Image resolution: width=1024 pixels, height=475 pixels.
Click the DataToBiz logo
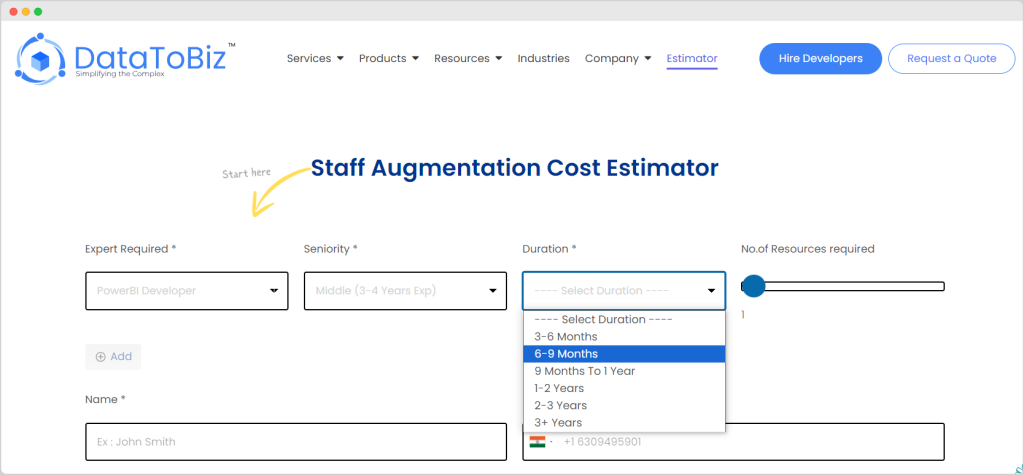pyautogui.click(x=125, y=58)
